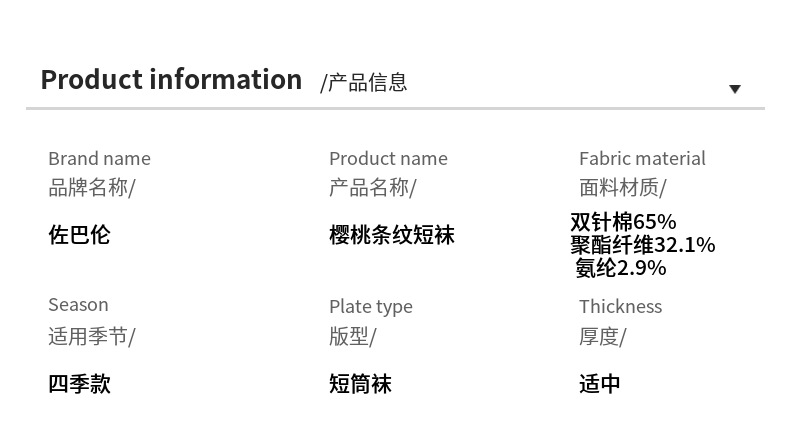Click the 产品信息 subtitle text
This screenshot has height=441, width=790.
[x=364, y=83]
